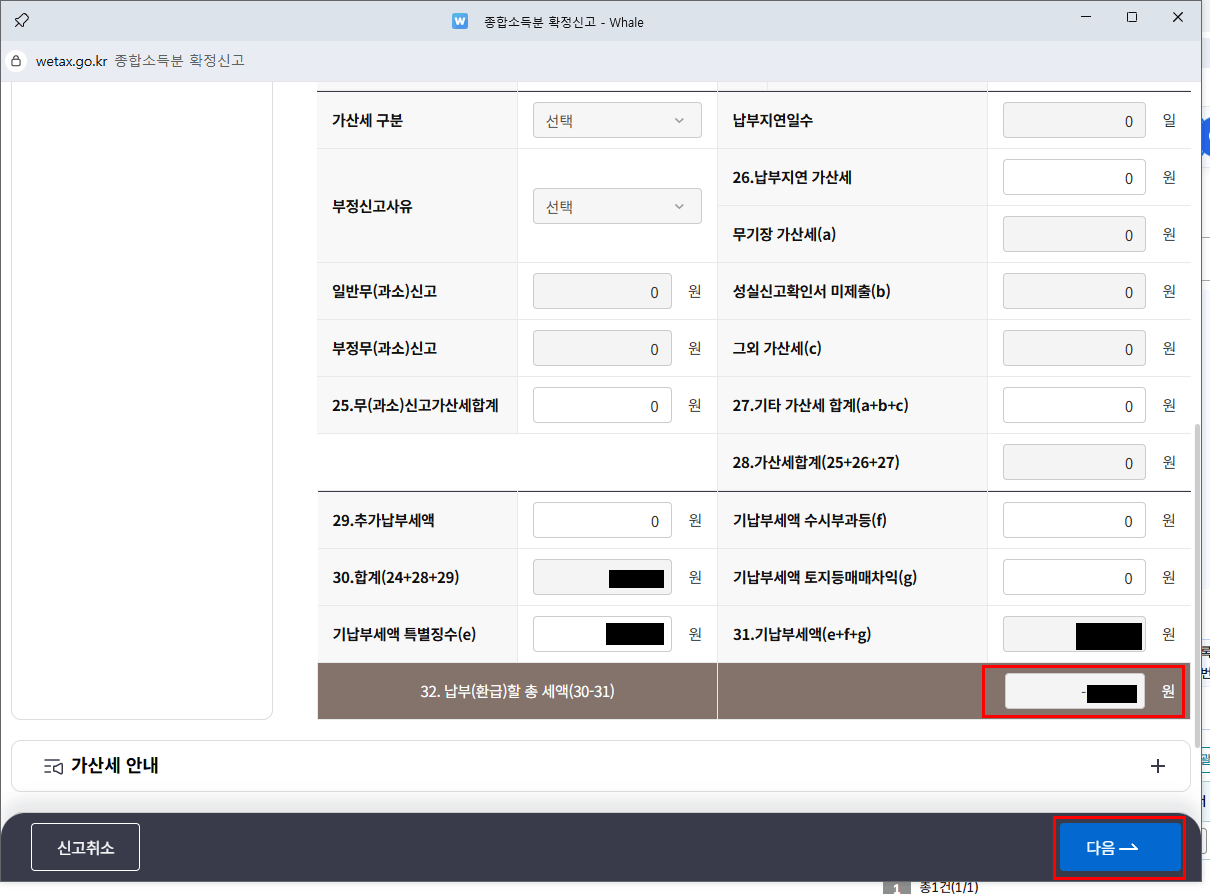The height and width of the screenshot is (894, 1210).
Task: Click the wetax.go.kr address text
Action: (x=71, y=61)
